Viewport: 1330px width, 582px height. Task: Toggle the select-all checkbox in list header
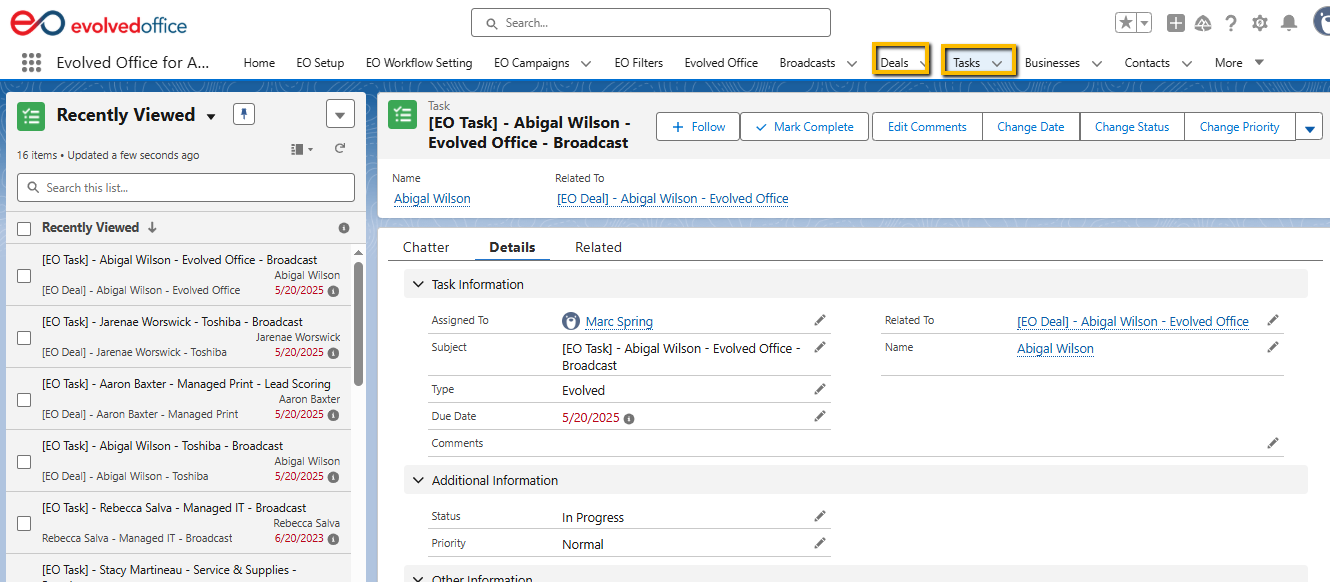click(x=24, y=228)
